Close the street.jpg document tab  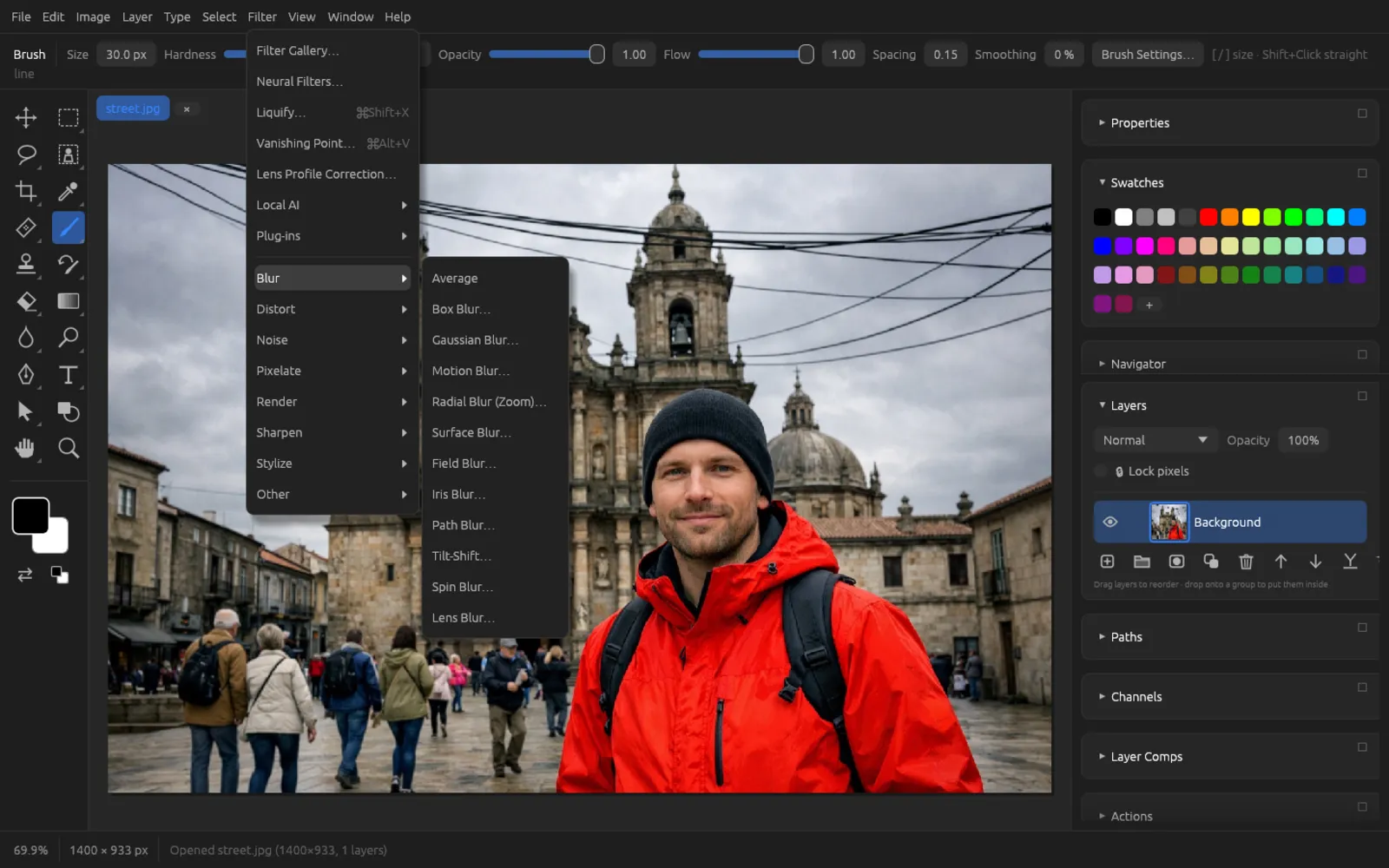[x=187, y=108]
